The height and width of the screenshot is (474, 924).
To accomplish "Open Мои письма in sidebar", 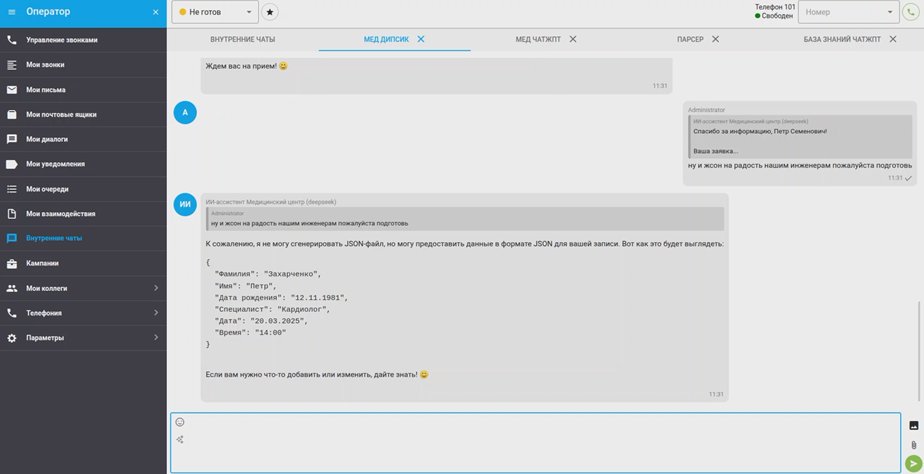I will (x=46, y=90).
